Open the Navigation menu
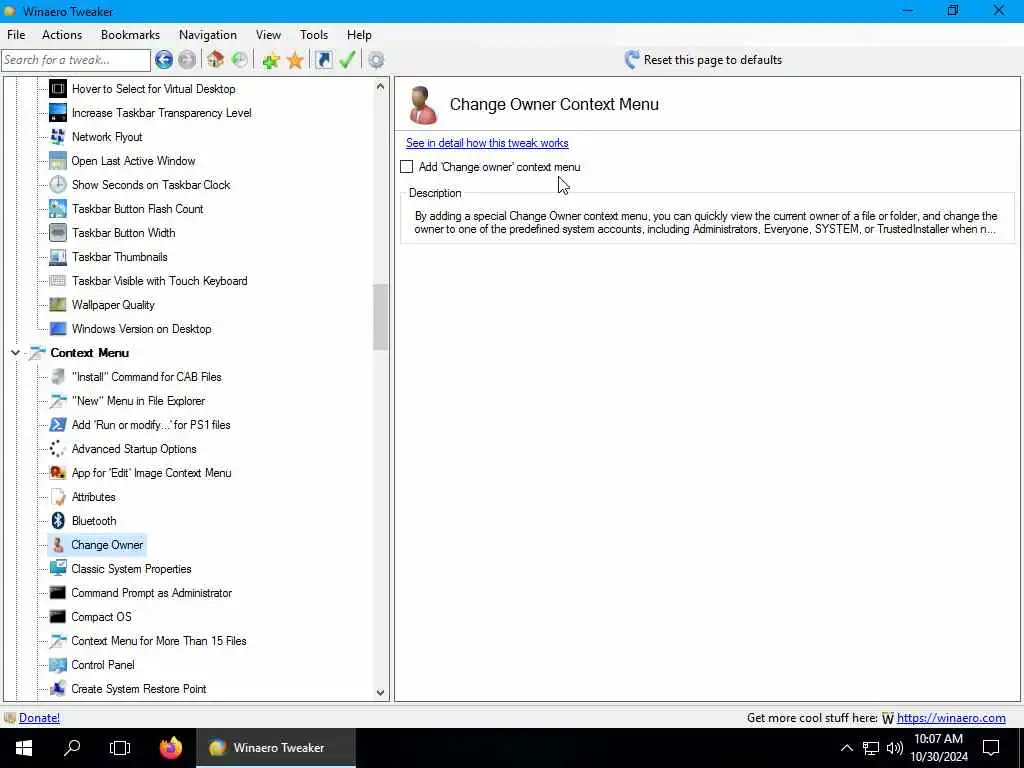Screen dimensions: 1024x768 [x=208, y=35]
